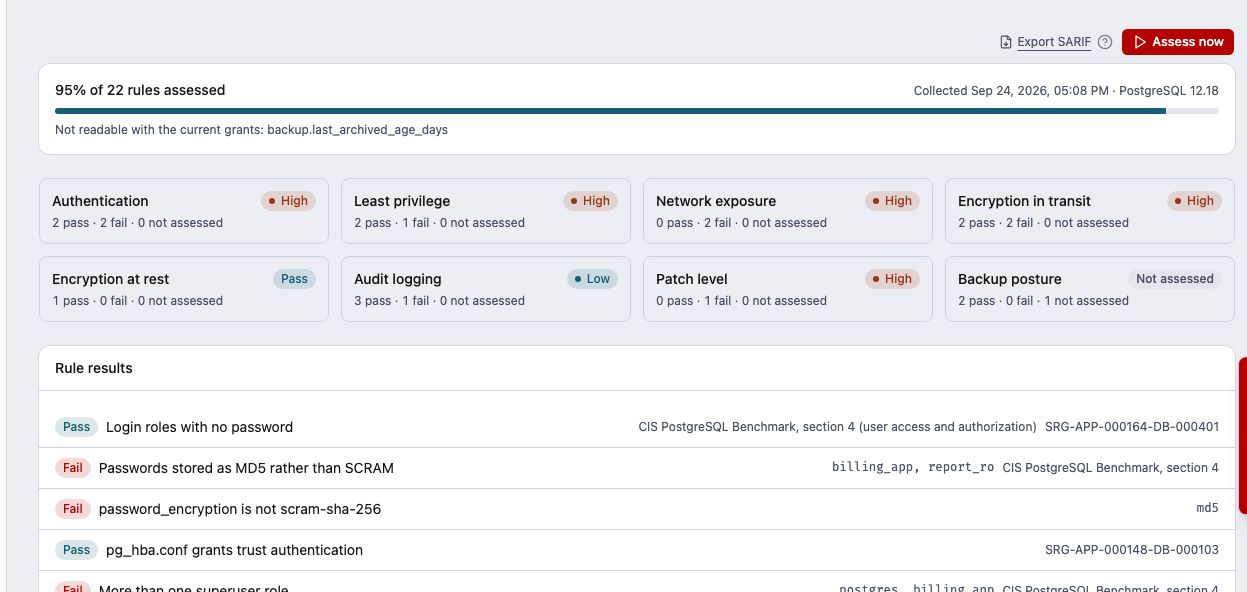Click the High badge on Network exposure
The image size is (1247, 592).
tap(892, 201)
